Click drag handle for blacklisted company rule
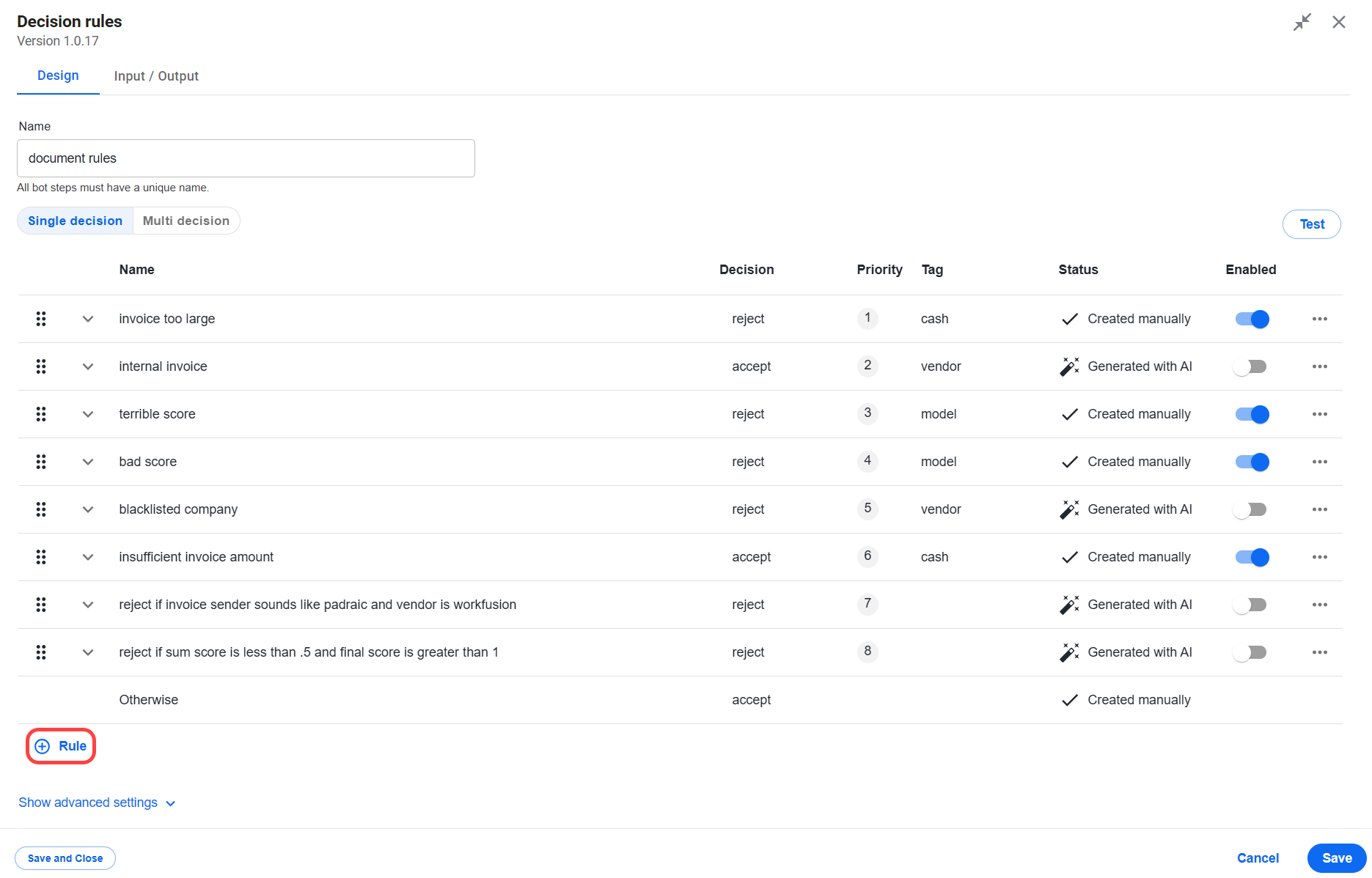Viewport: 1372px width, 878px height. point(41,509)
